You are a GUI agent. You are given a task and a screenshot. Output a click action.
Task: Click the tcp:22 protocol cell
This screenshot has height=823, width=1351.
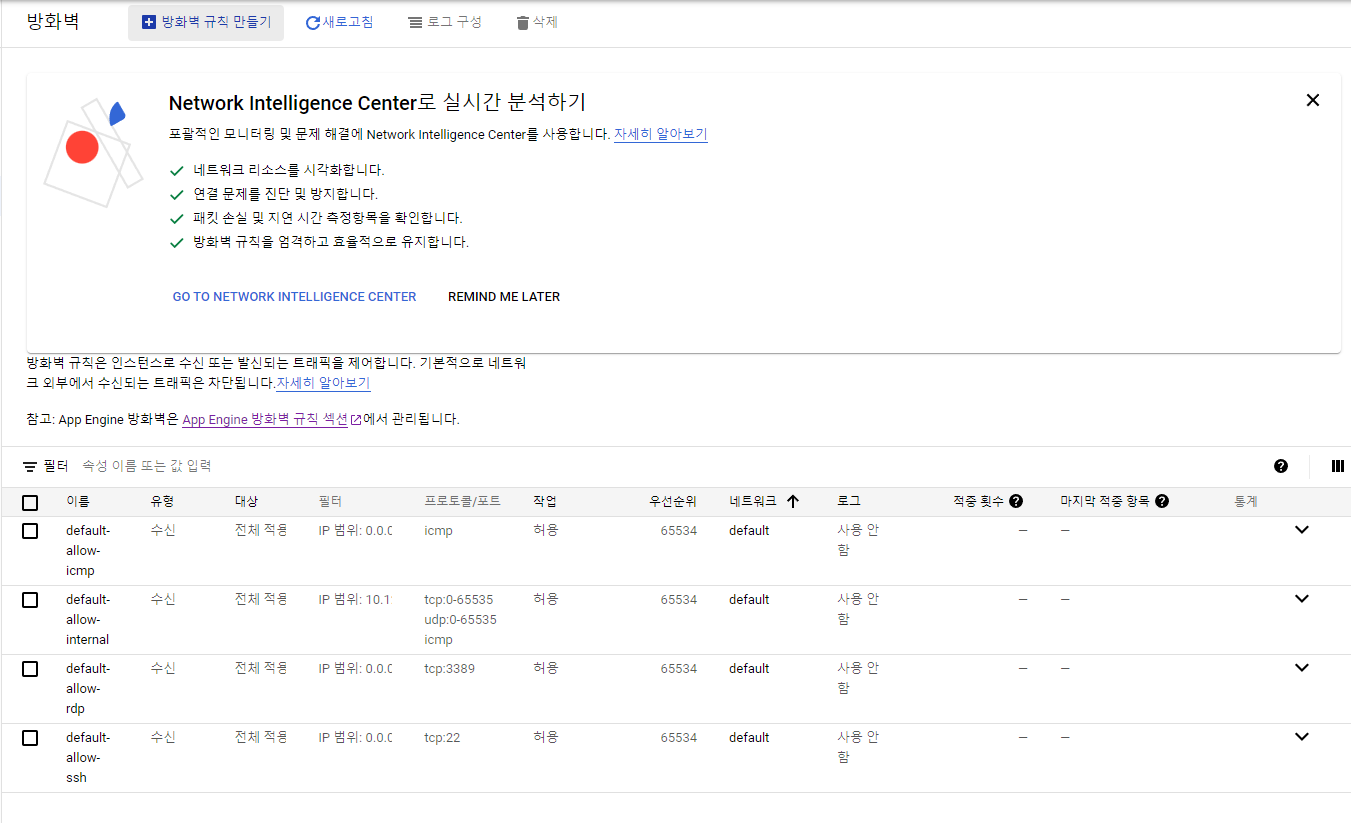point(442,738)
